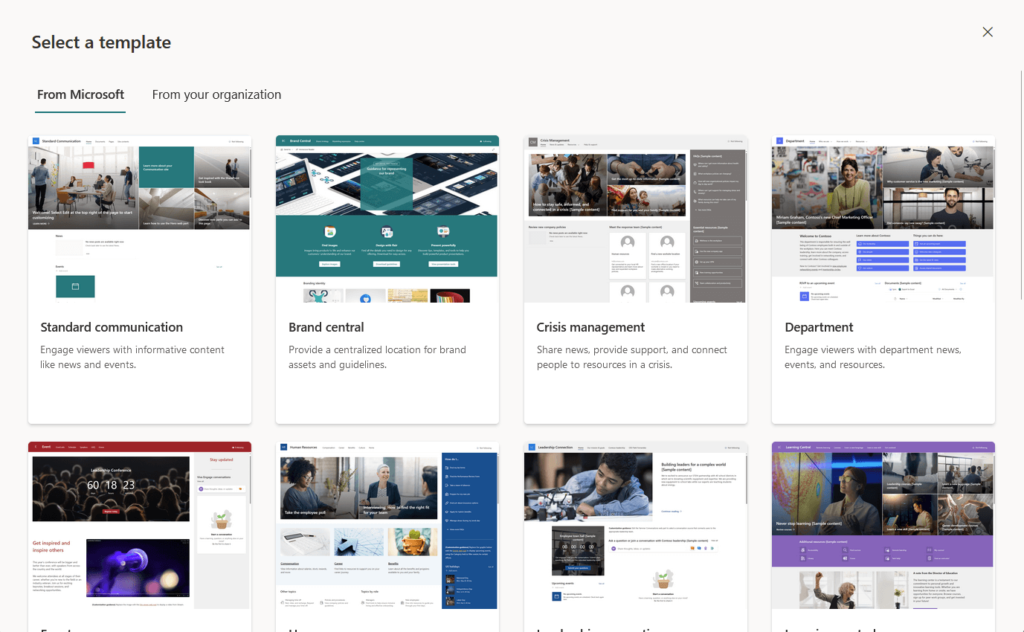Viewport: 1024px width, 632px height.
Task: Choose the Human Resources template preview
Action: pos(387,526)
